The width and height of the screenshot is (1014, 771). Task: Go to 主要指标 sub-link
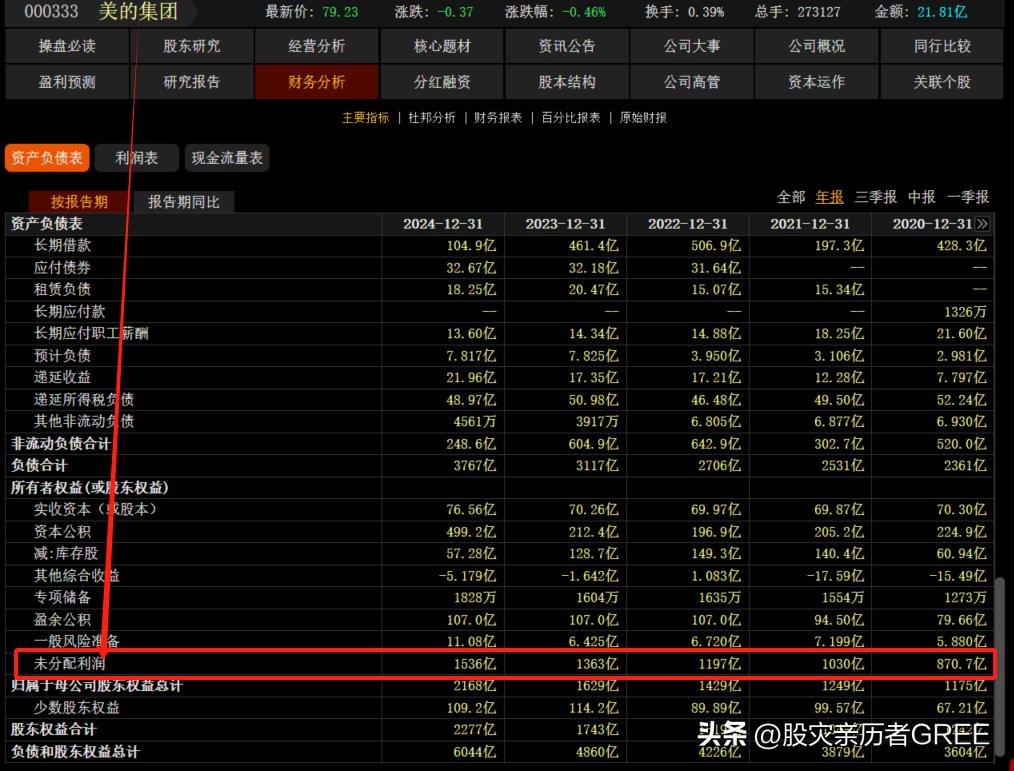tap(365, 118)
